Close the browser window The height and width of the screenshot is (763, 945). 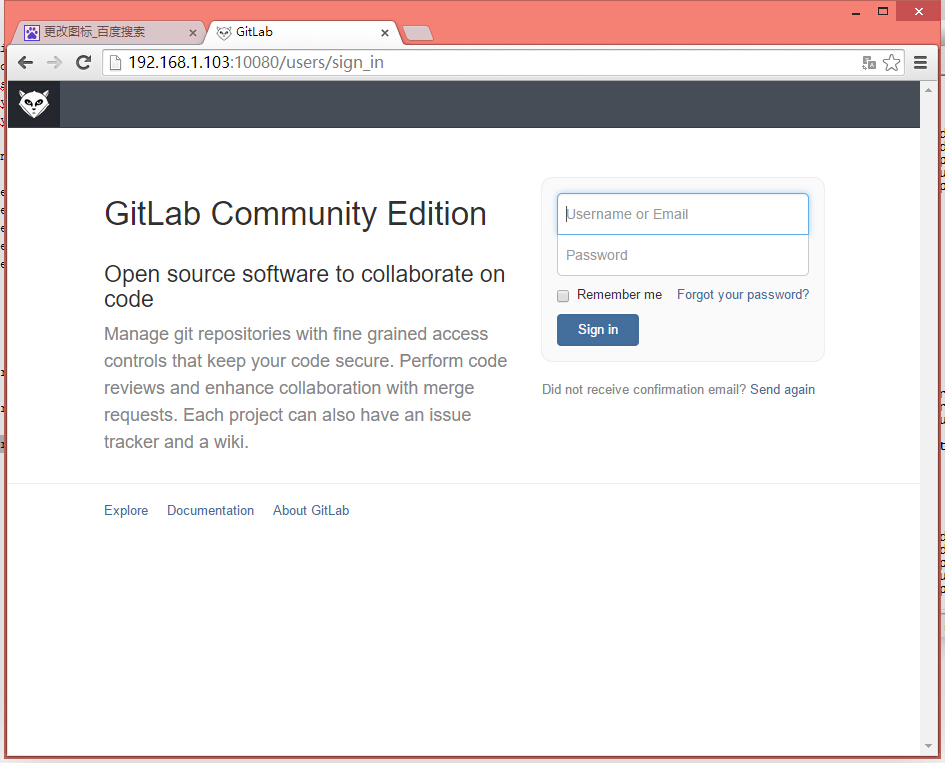pos(918,11)
